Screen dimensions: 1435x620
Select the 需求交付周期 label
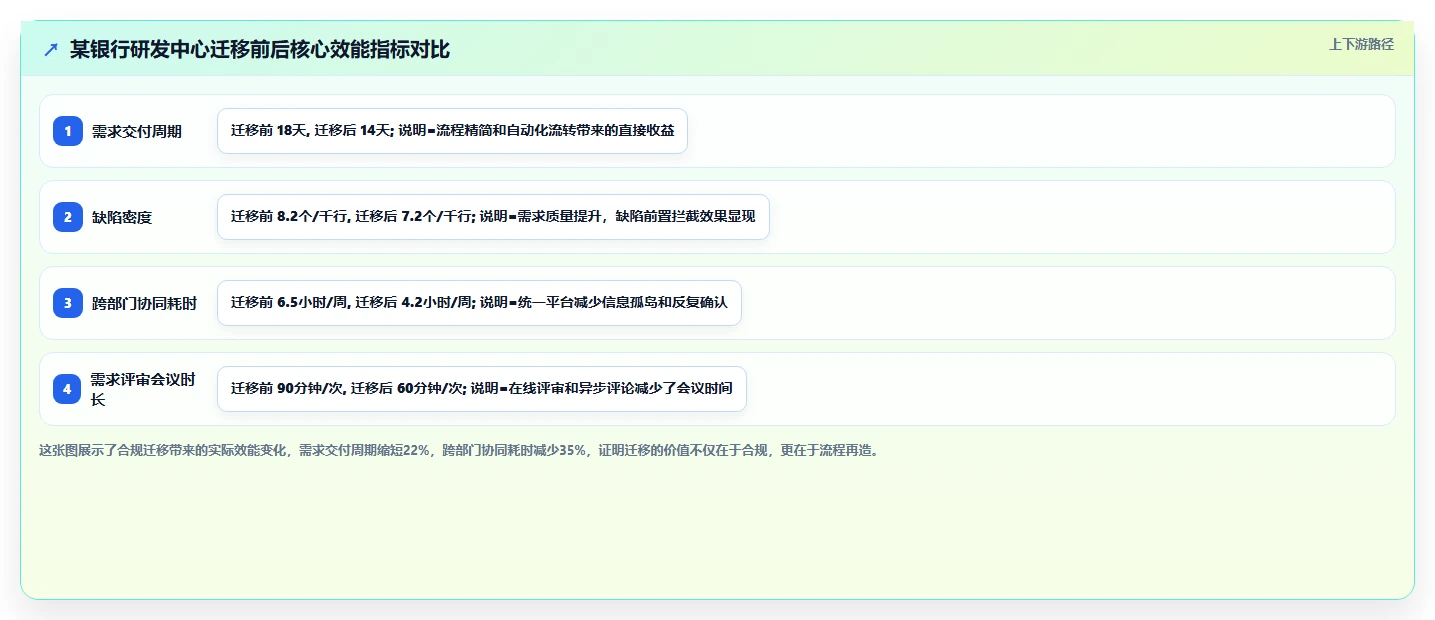click(x=137, y=131)
